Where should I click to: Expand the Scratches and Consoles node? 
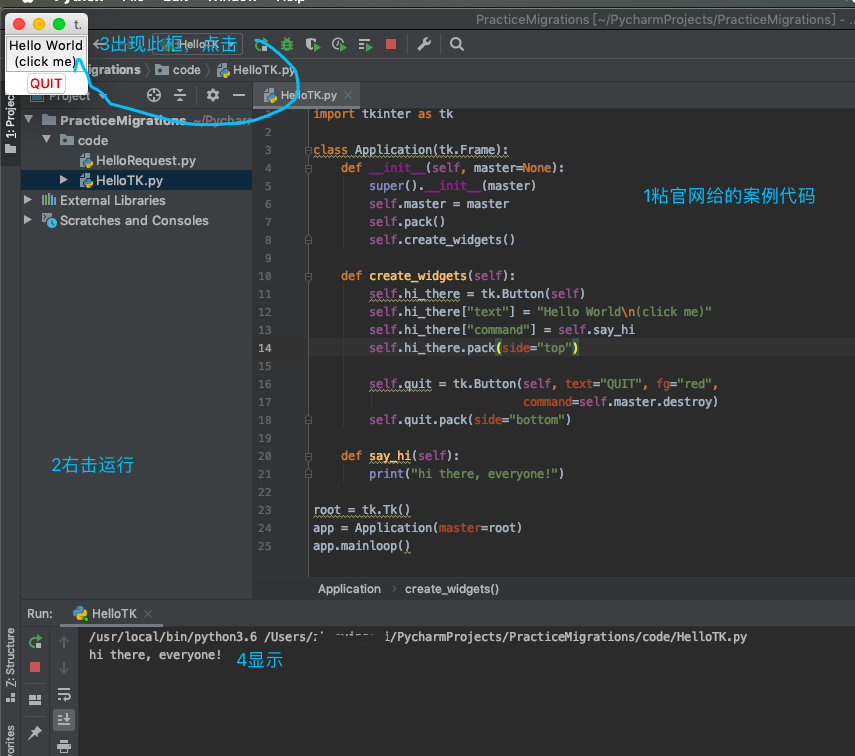(x=28, y=220)
